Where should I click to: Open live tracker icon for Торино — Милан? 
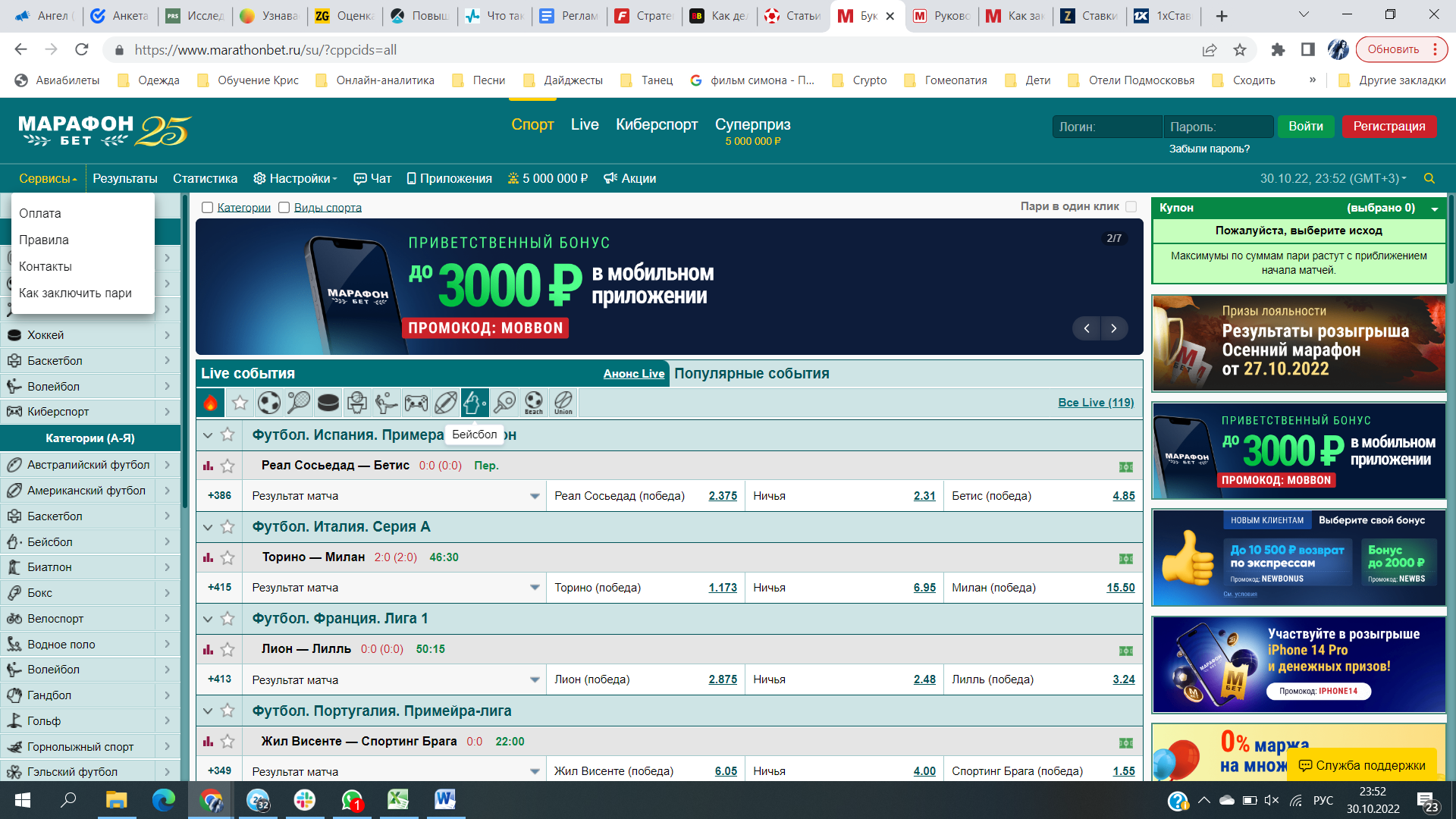tap(1126, 558)
